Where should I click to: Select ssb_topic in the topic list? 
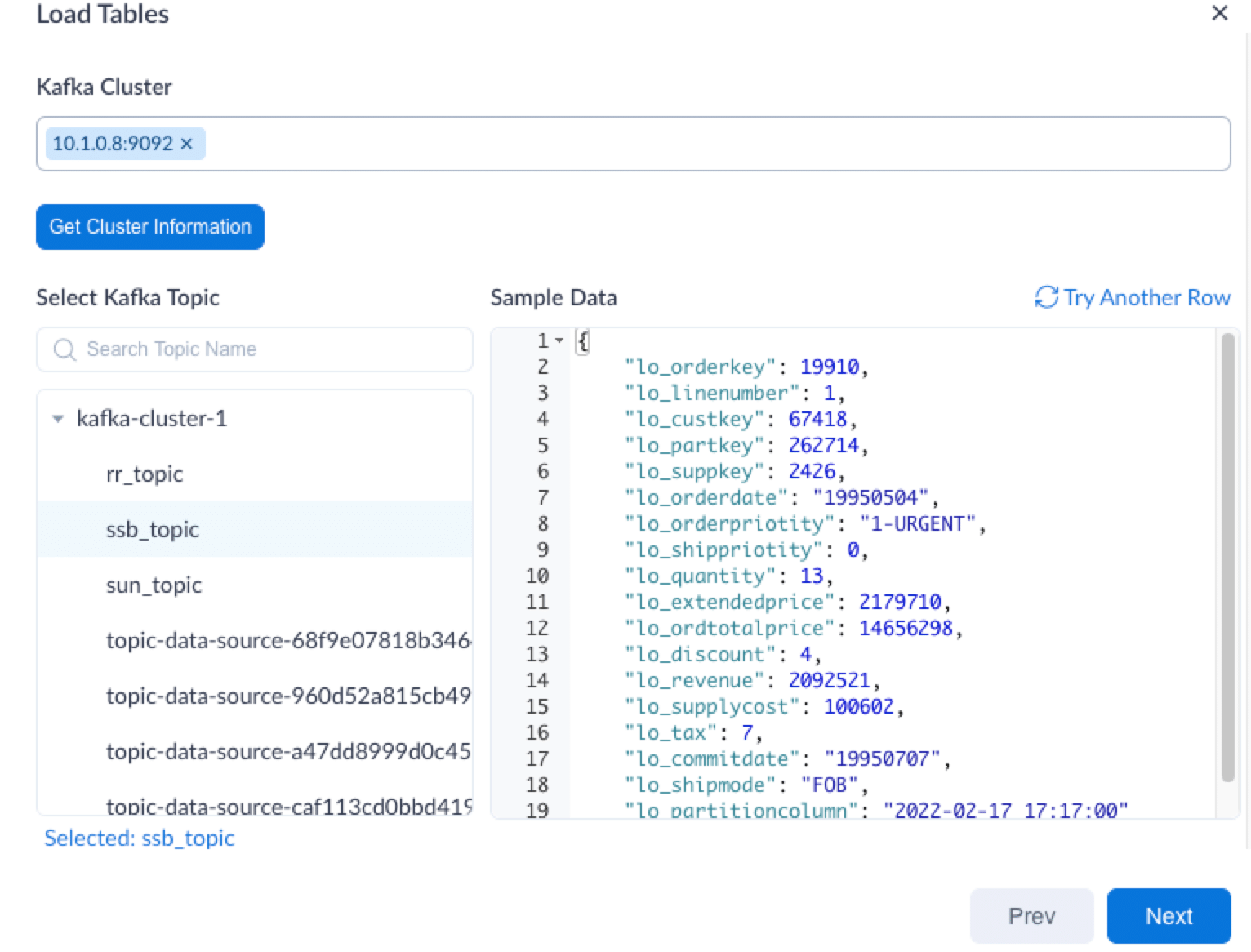click(x=153, y=530)
